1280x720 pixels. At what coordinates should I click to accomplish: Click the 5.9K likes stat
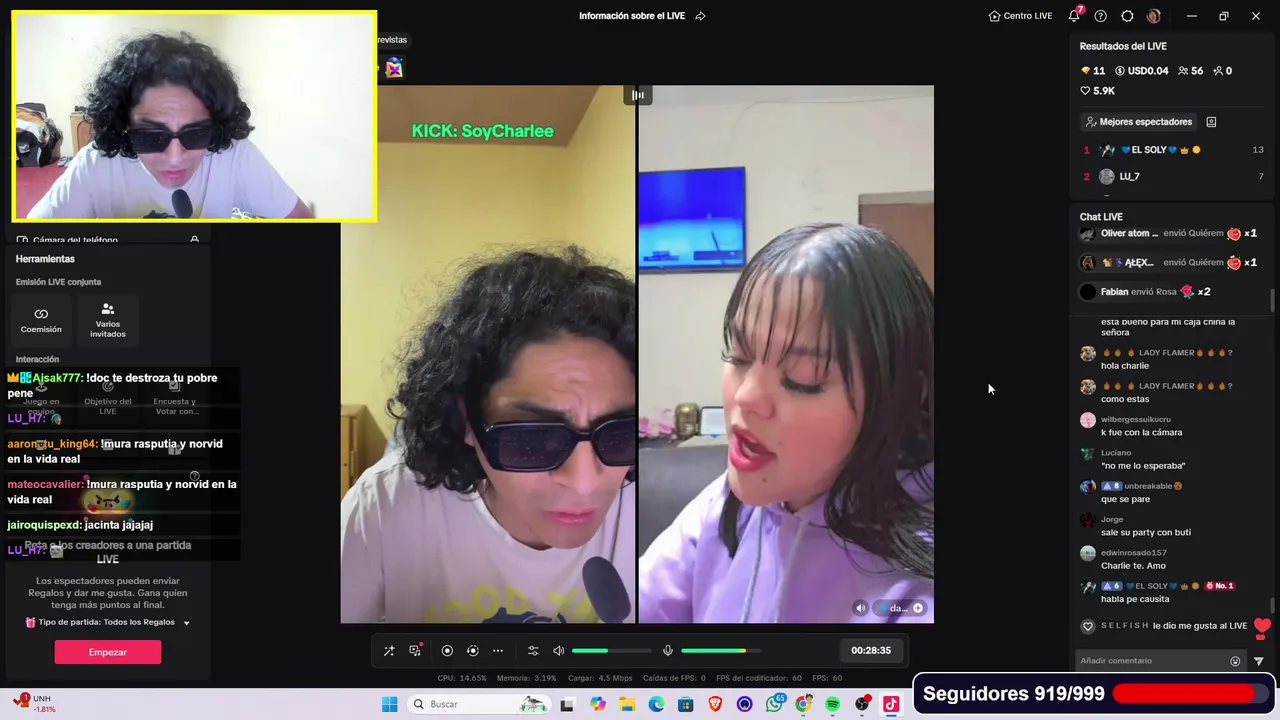click(x=1097, y=91)
